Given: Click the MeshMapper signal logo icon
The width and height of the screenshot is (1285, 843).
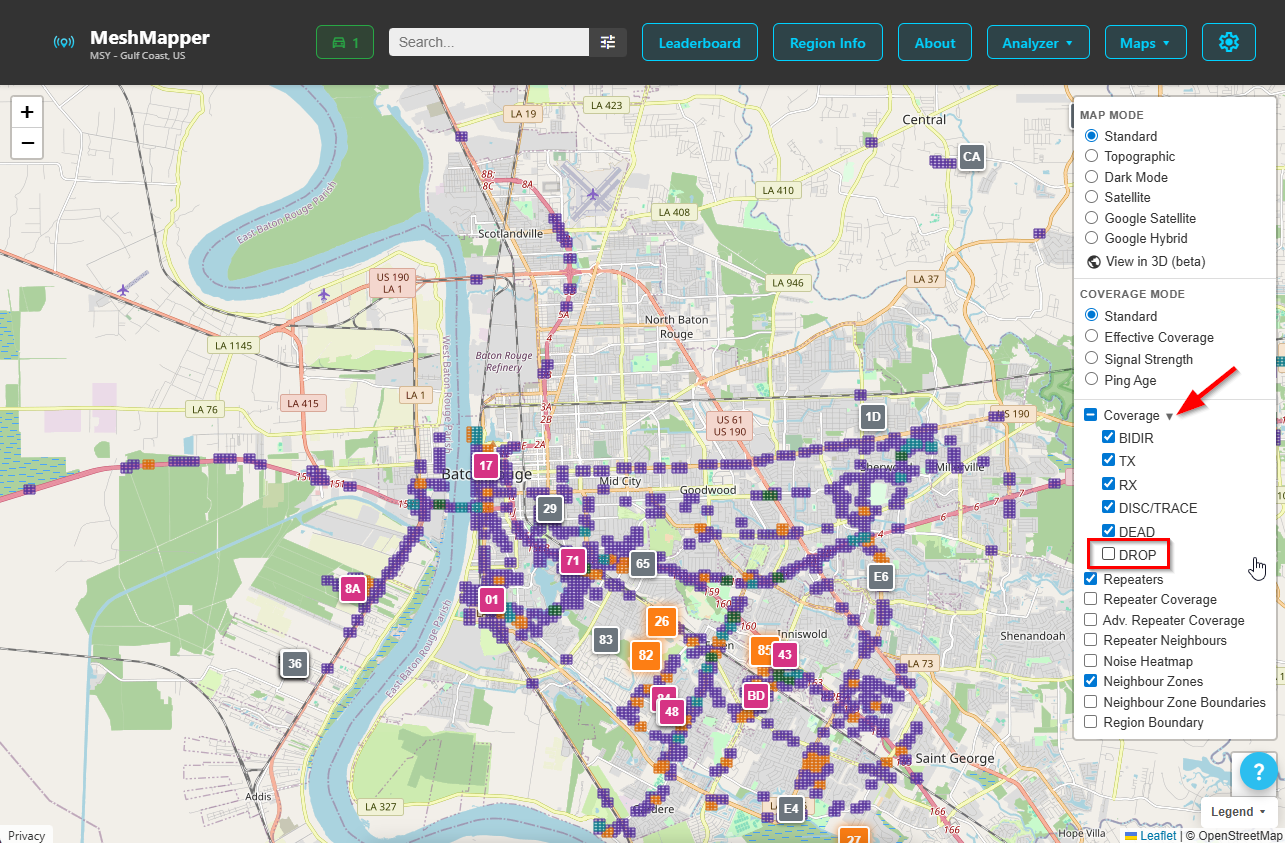Looking at the screenshot, I should coord(64,42).
